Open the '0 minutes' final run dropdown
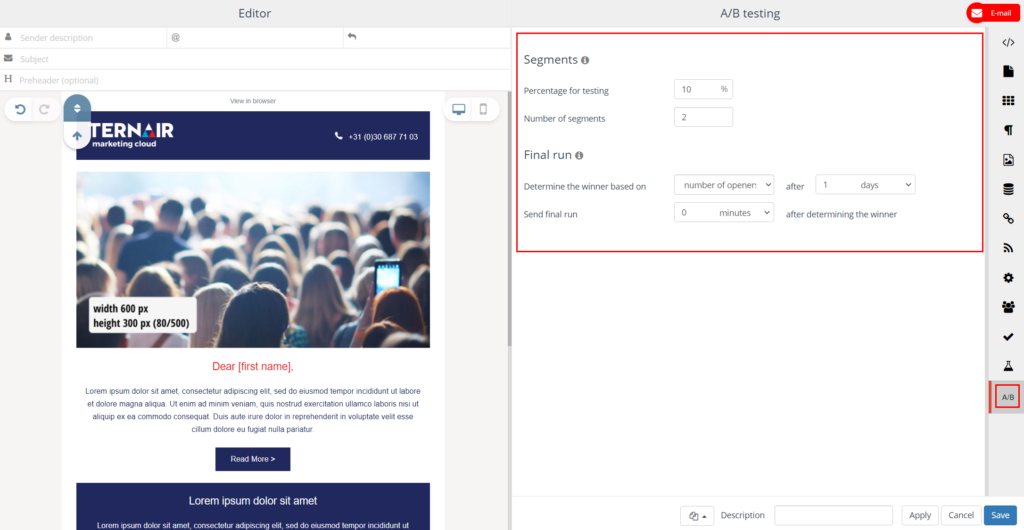Viewport: 1024px width, 530px height. point(724,212)
